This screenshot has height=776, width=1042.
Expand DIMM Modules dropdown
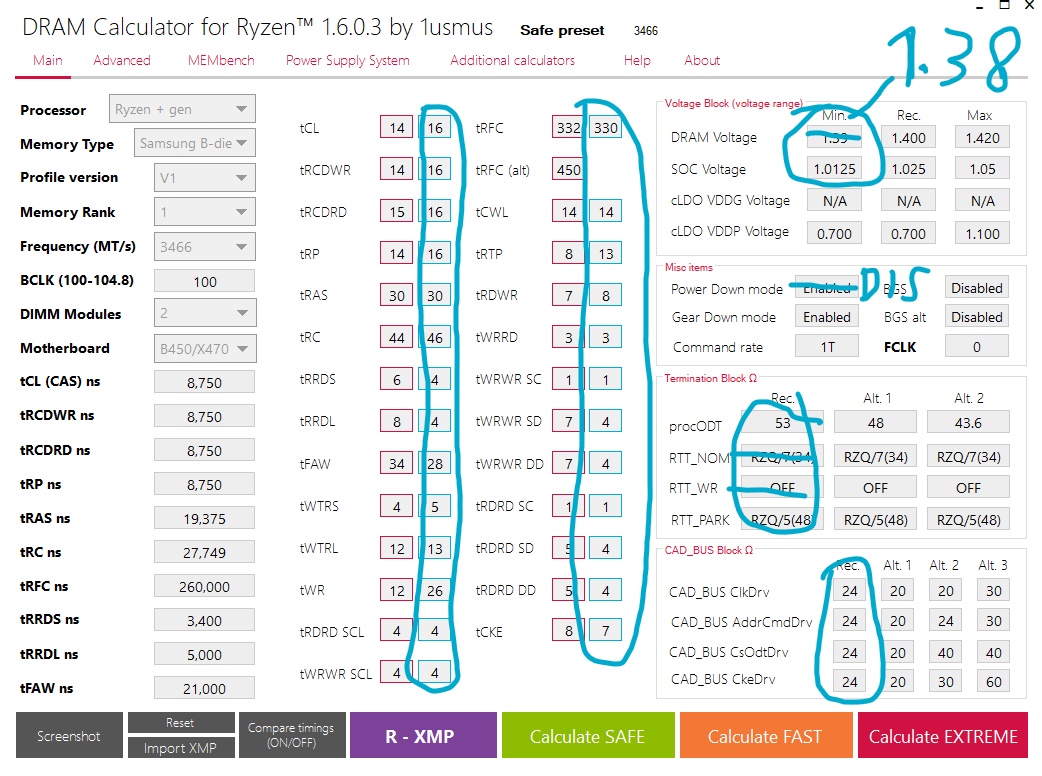tap(205, 313)
